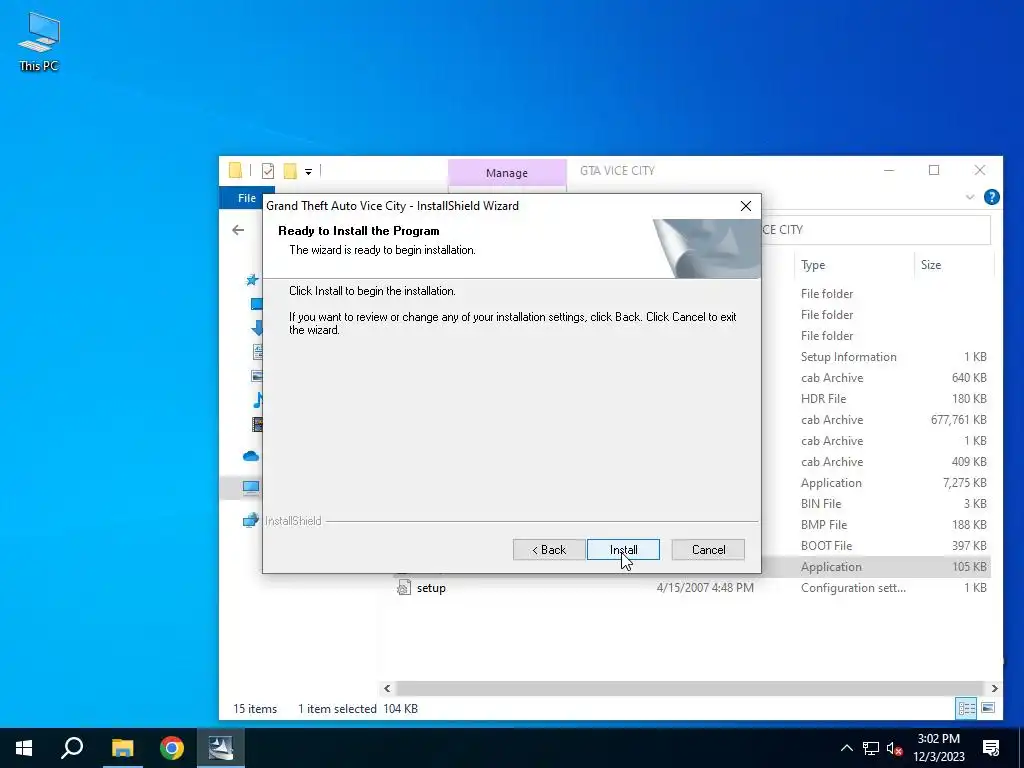Screen dimensions: 1024x768
Task: Click the HDR File type cell
Action: coord(824,399)
